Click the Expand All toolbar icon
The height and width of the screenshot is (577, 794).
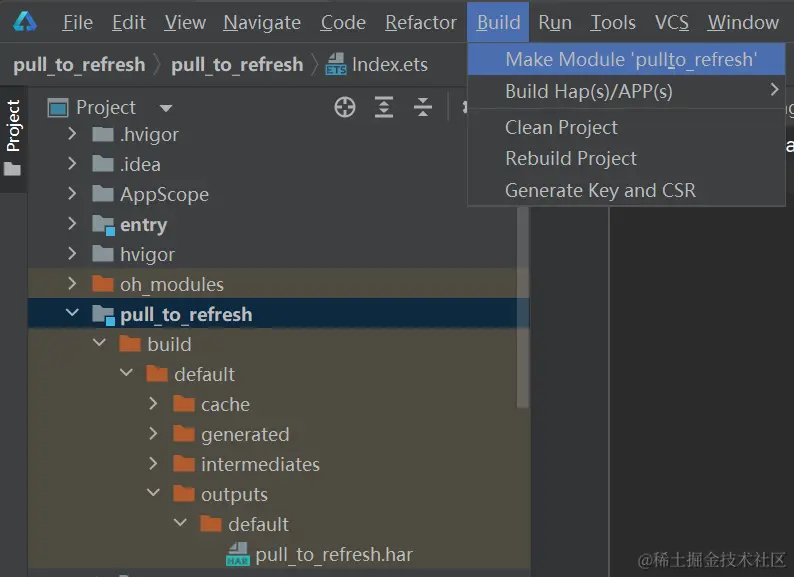pos(384,107)
